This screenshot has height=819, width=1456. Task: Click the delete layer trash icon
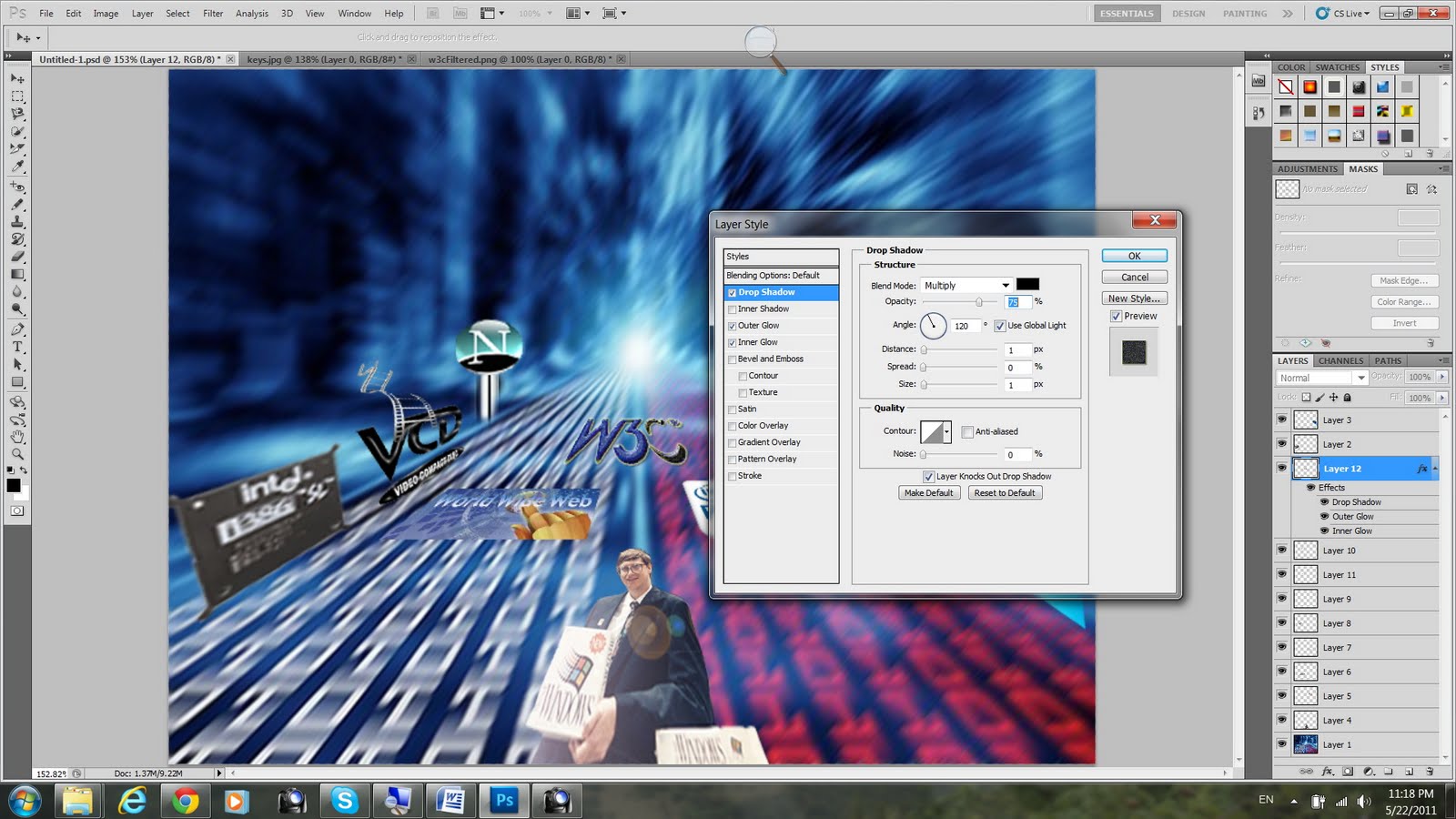(1429, 772)
